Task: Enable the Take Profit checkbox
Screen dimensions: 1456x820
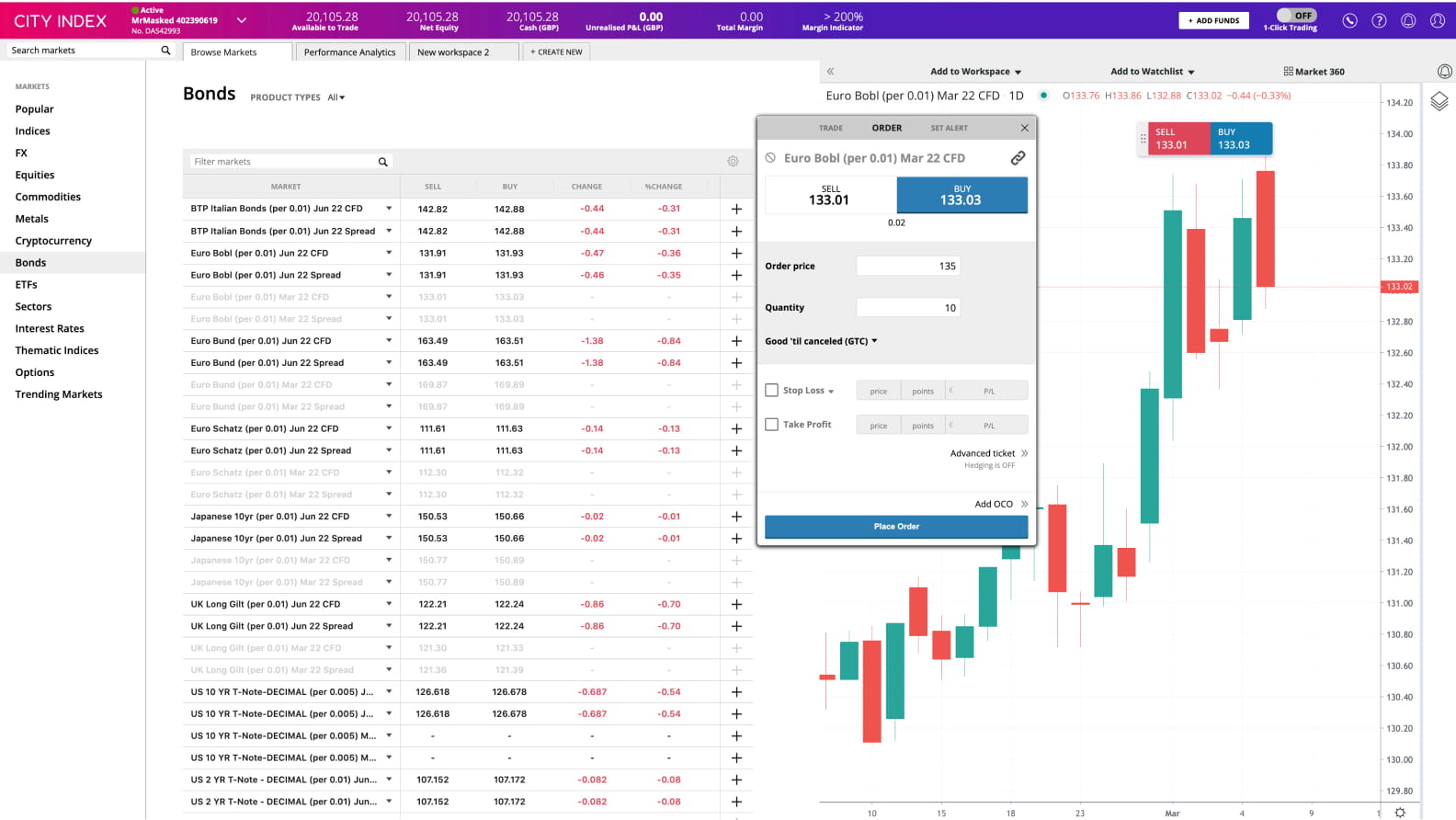Action: 772,425
